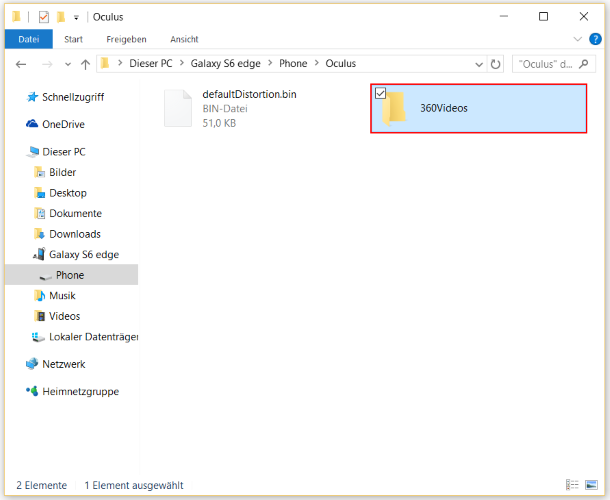Open the Musik folder in the sidebar
610x500 pixels.
click(54, 296)
